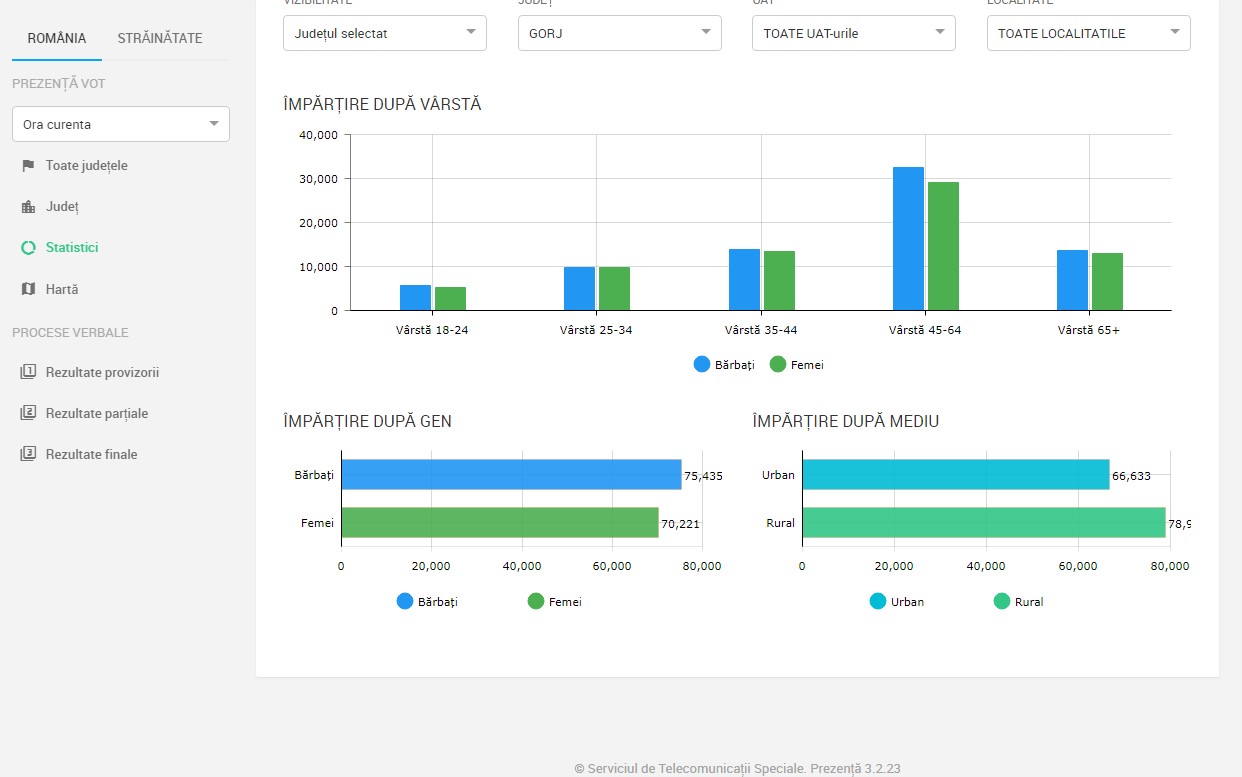Click the Rezultate finale document icon

28,454
